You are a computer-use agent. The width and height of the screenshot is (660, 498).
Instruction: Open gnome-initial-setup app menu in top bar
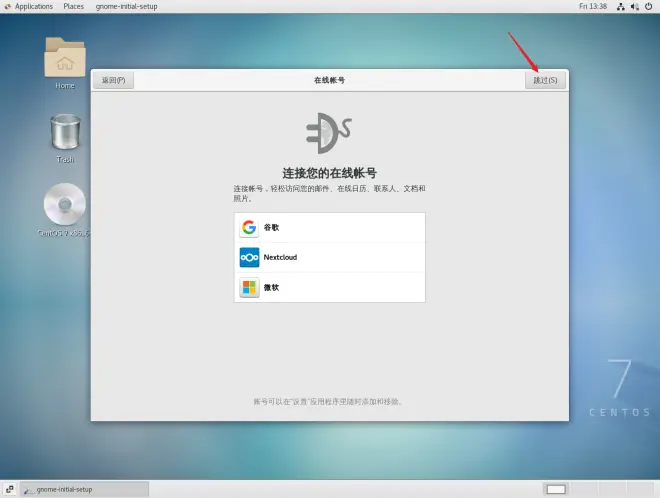tap(126, 6)
